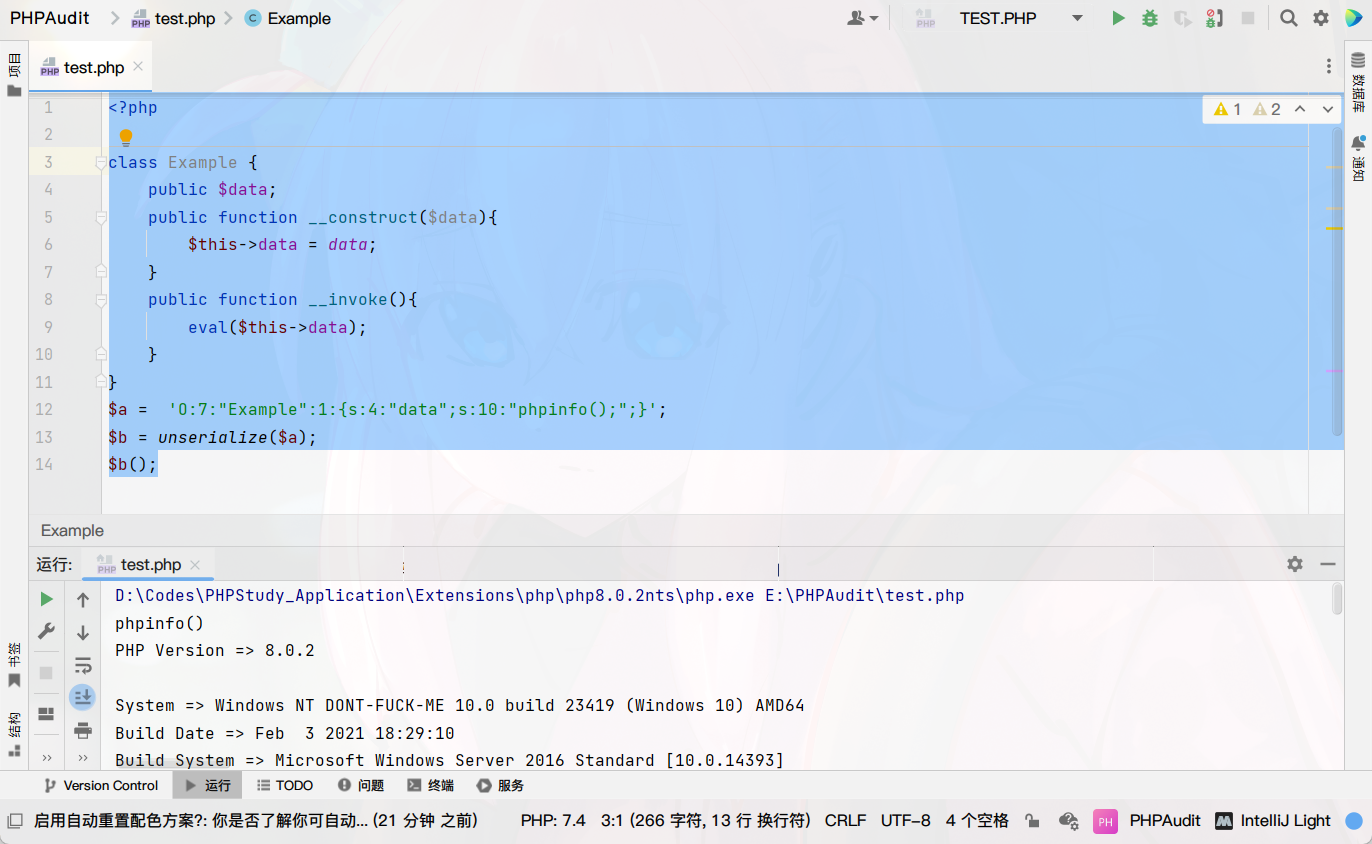
Task: Toggle scroll to end in console
Action: pos(83,697)
